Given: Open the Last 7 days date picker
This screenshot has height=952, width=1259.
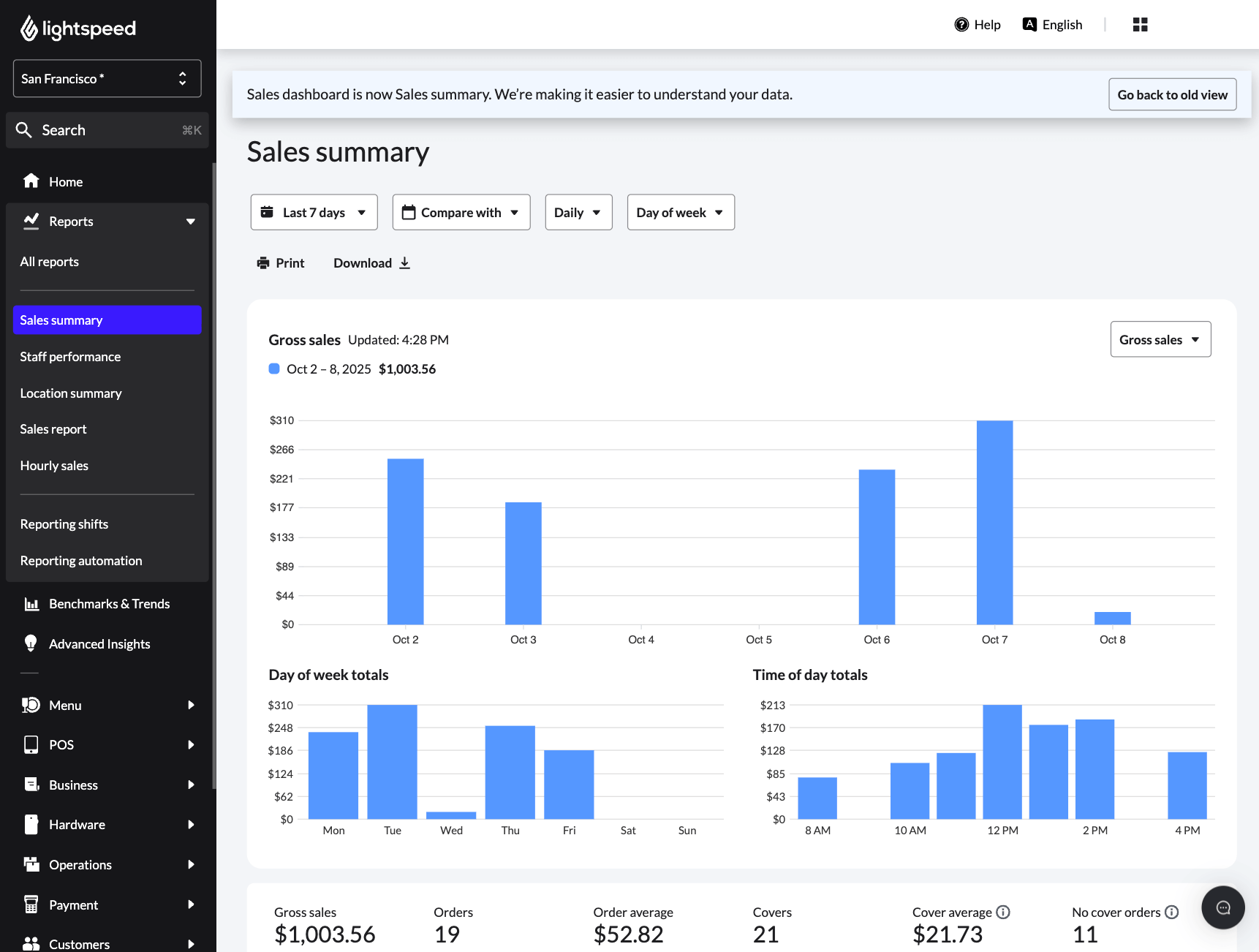Looking at the screenshot, I should tap(314, 212).
